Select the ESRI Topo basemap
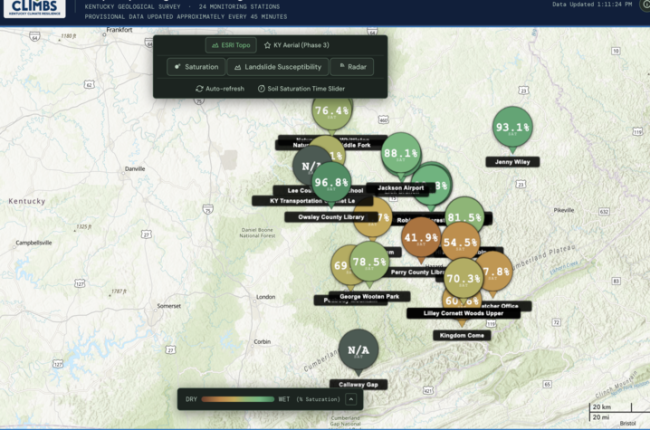 pyautogui.click(x=231, y=45)
